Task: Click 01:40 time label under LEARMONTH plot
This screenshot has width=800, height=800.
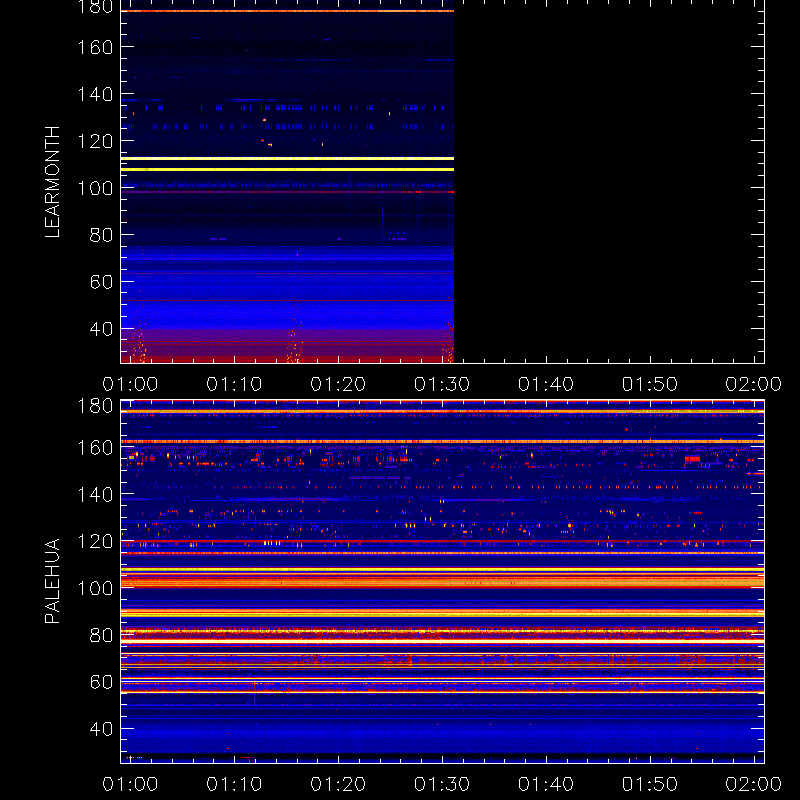Action: [546, 384]
